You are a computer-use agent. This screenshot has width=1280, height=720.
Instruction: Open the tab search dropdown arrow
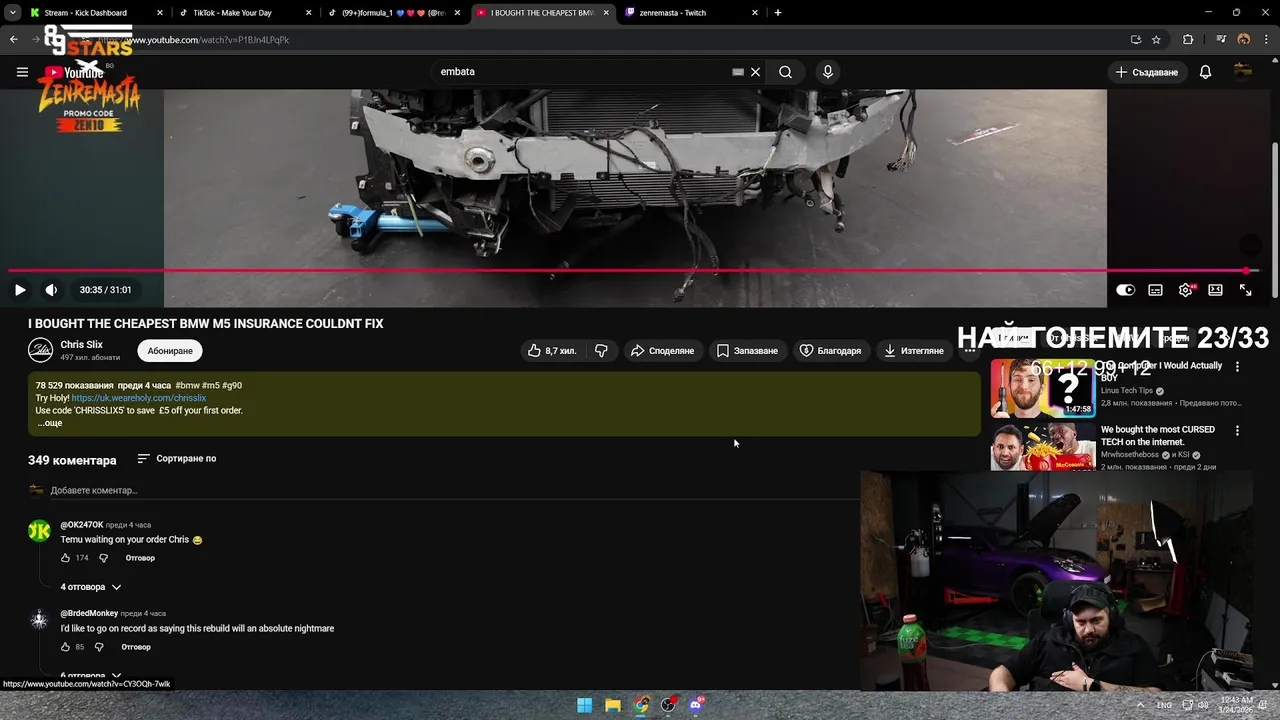(12, 13)
